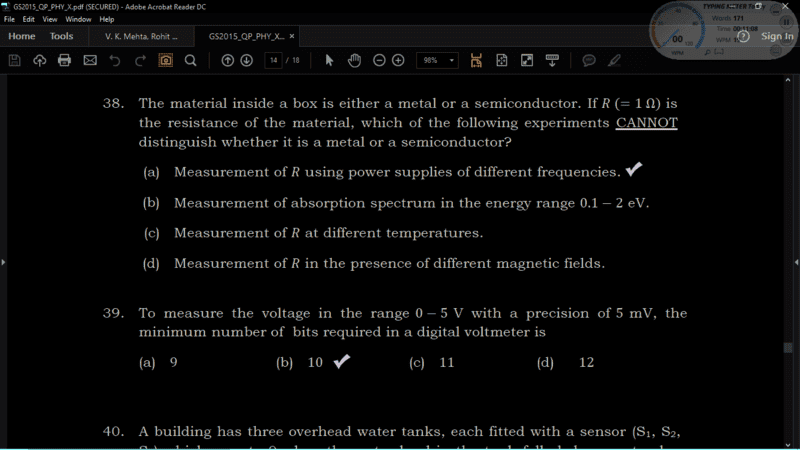Click the page number field
This screenshot has width=800, height=450.
pyautogui.click(x=273, y=60)
